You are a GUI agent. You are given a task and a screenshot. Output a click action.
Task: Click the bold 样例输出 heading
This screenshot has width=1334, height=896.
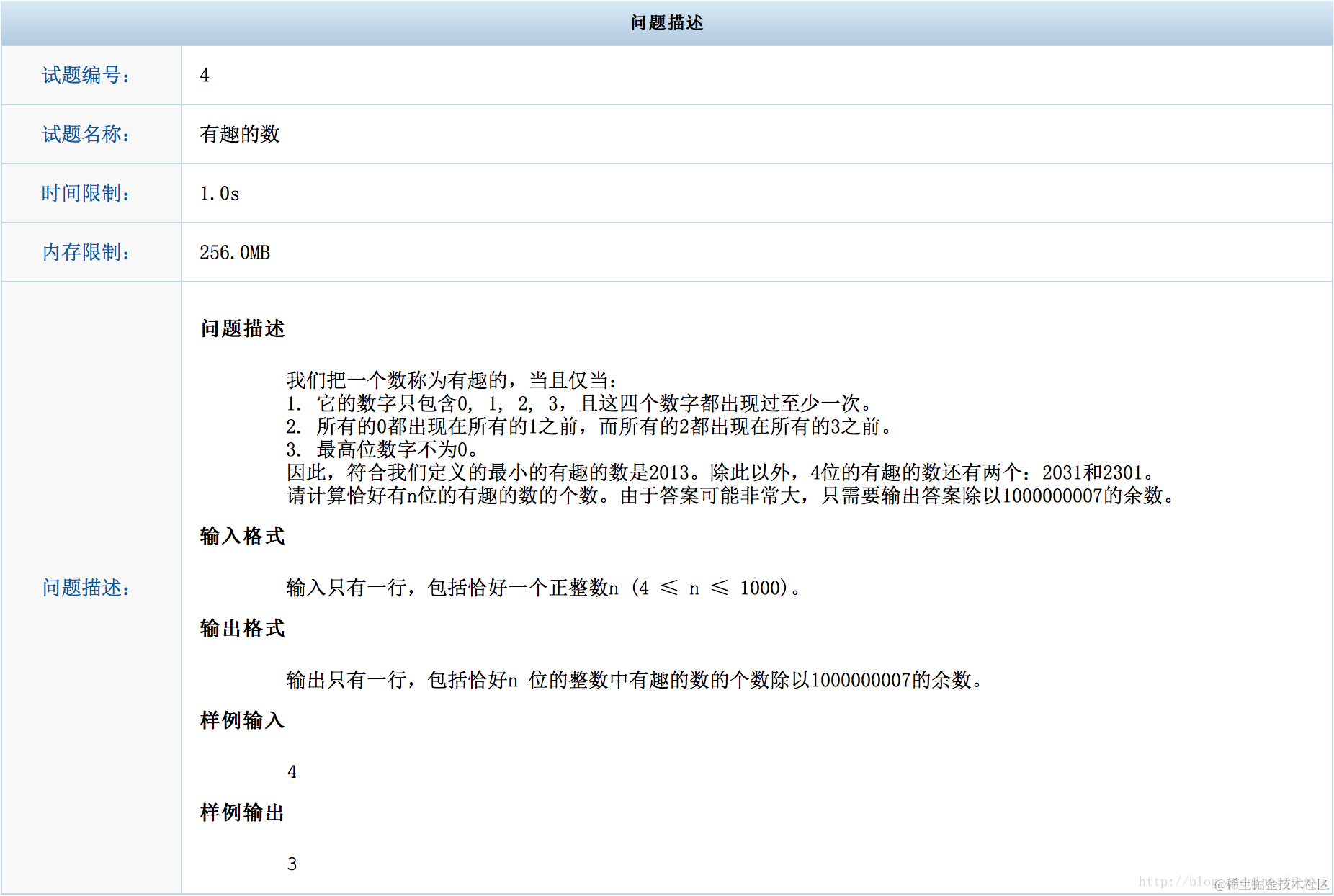pyautogui.click(x=243, y=812)
